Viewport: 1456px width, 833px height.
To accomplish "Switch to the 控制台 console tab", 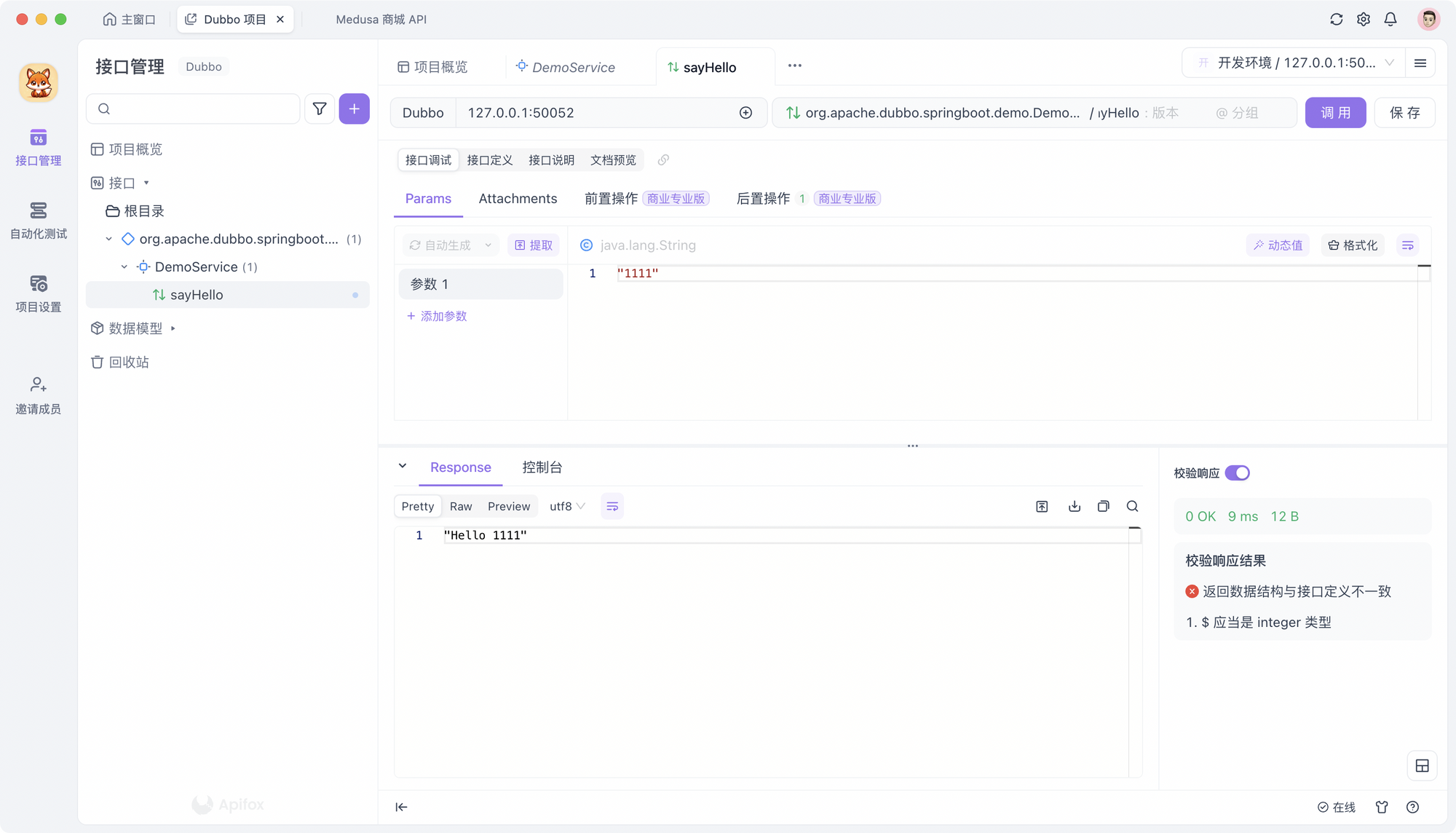I will click(x=542, y=467).
